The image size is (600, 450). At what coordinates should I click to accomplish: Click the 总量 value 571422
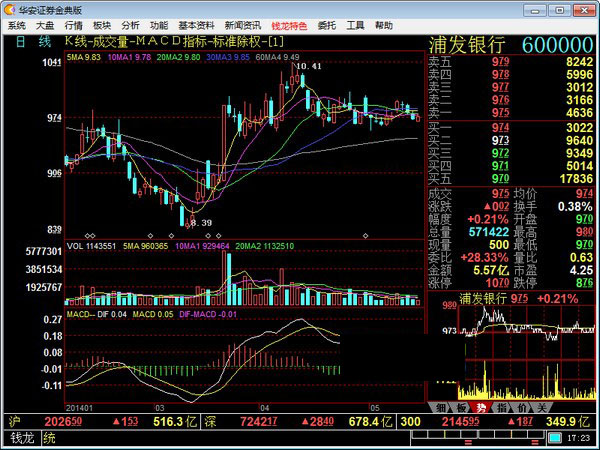pyautogui.click(x=489, y=232)
